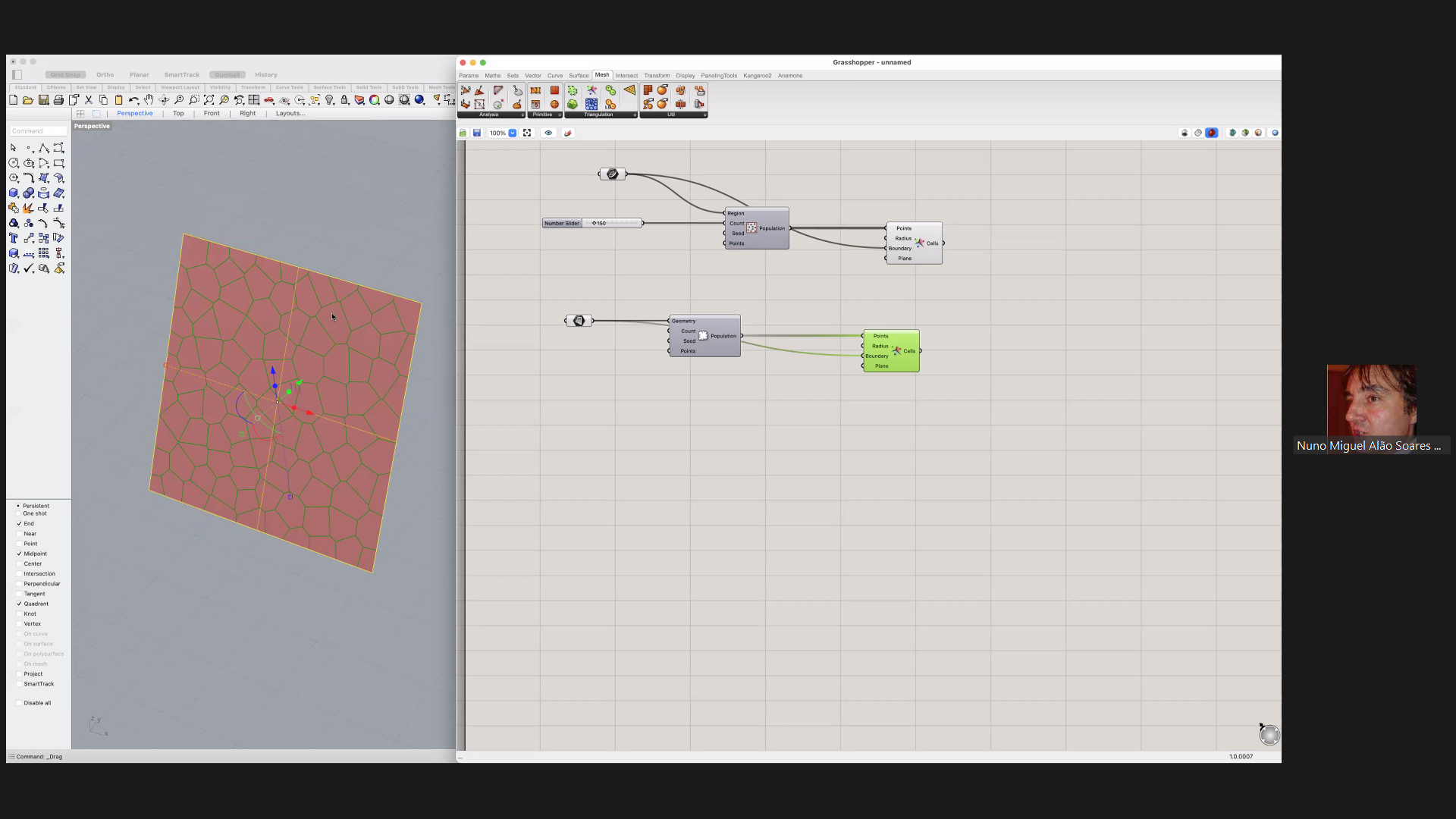Select the Mesh Sphere primitive icon
Viewport: 1456px width, 819px height.
coord(554,104)
